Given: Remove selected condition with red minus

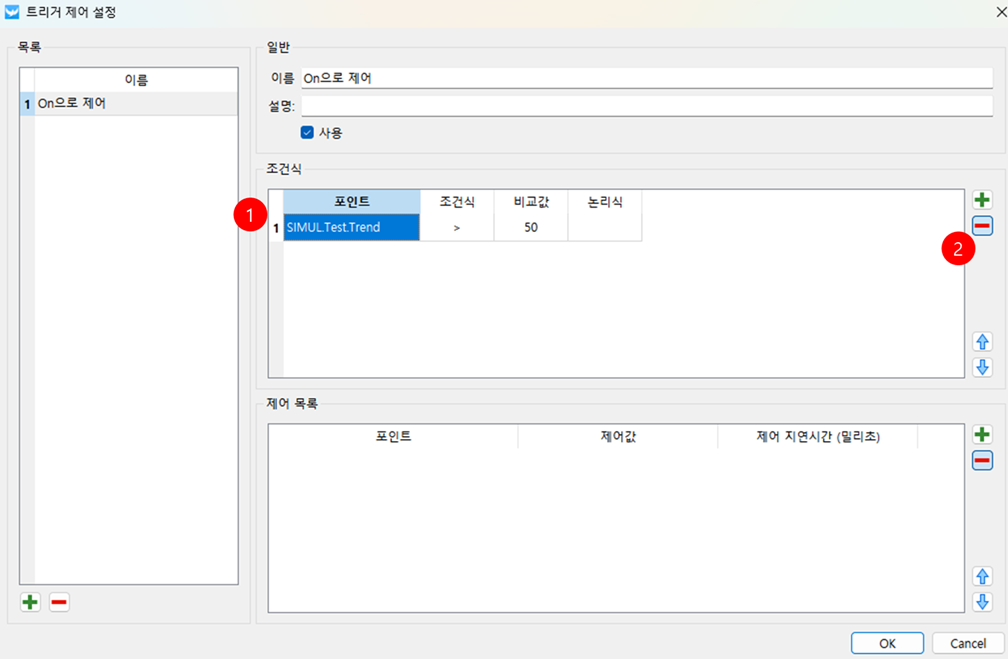Looking at the screenshot, I should (x=982, y=227).
